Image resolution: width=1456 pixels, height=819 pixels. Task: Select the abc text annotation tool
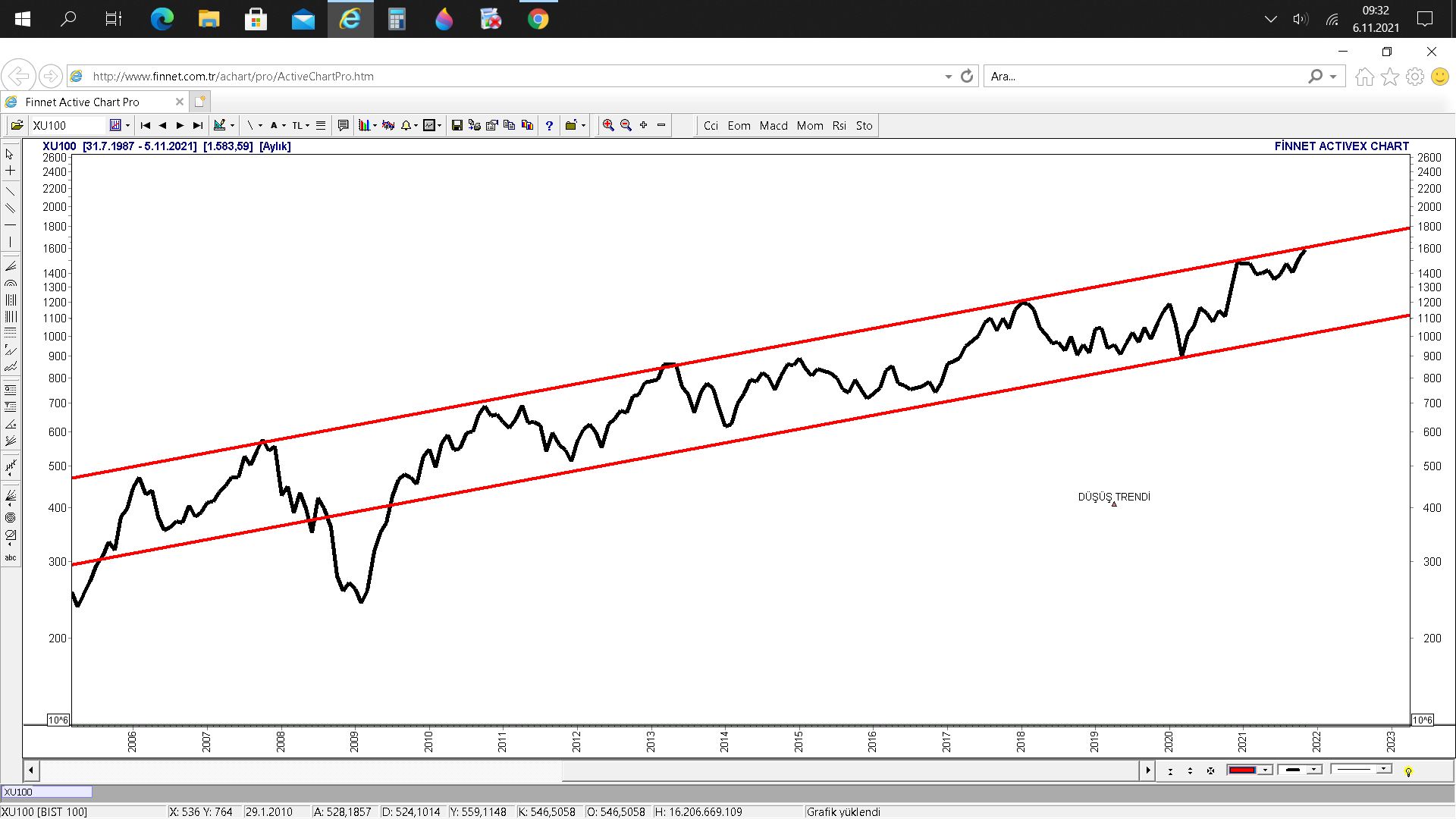tap(11, 557)
